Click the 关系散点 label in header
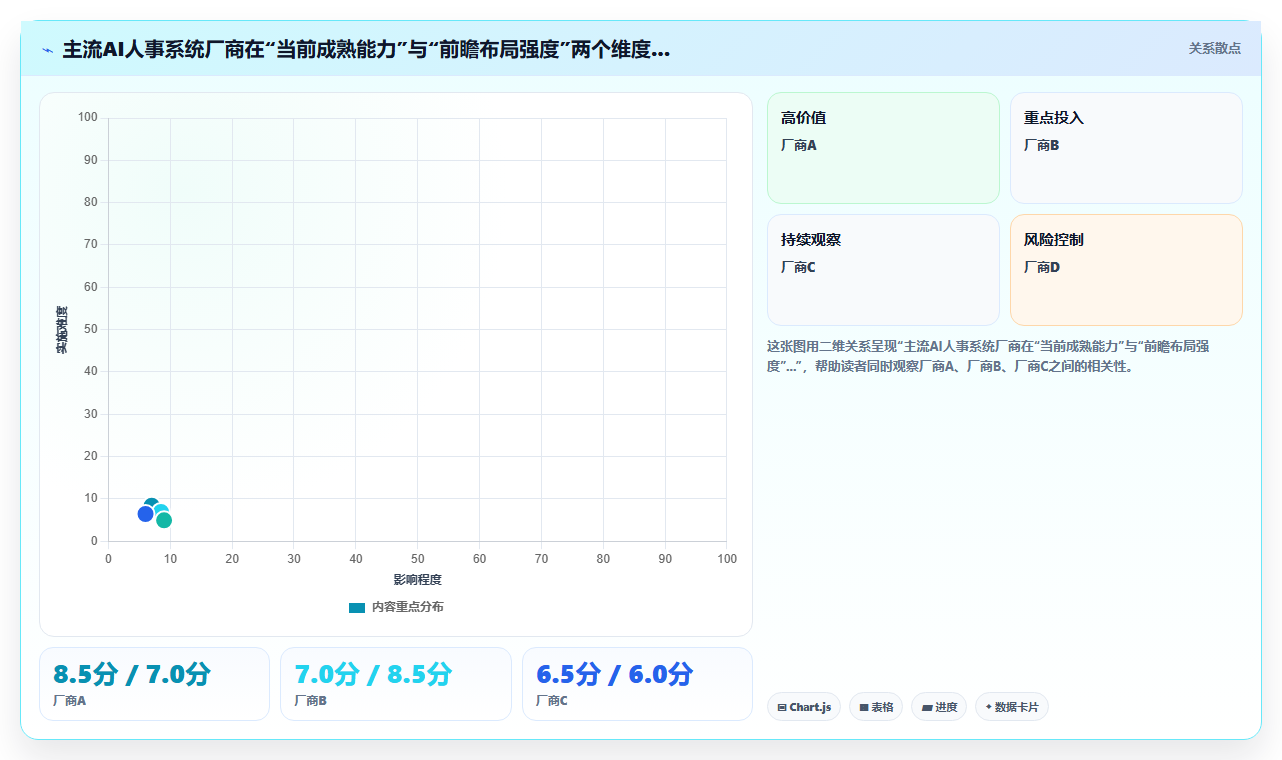 [x=1214, y=48]
